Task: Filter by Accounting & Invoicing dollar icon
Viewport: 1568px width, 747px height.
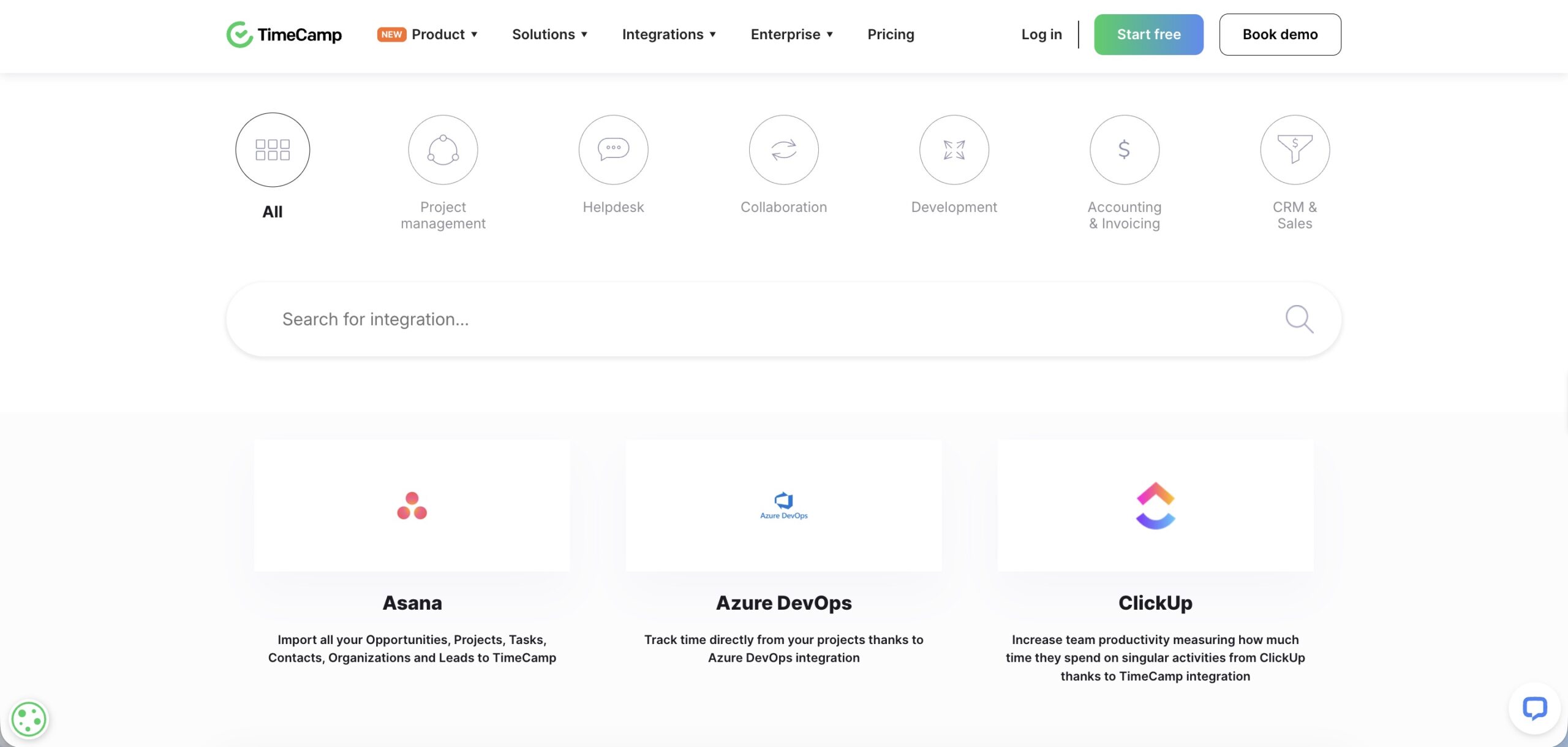Action: pos(1124,150)
